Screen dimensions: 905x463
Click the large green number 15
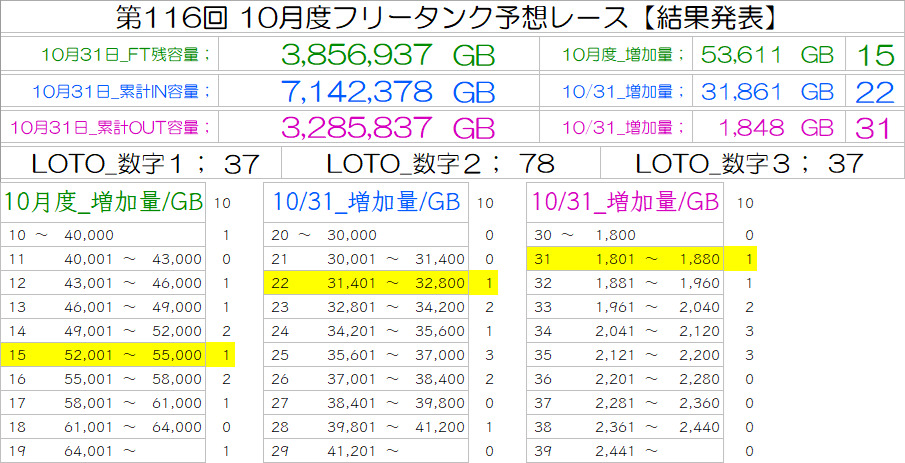pos(875,55)
